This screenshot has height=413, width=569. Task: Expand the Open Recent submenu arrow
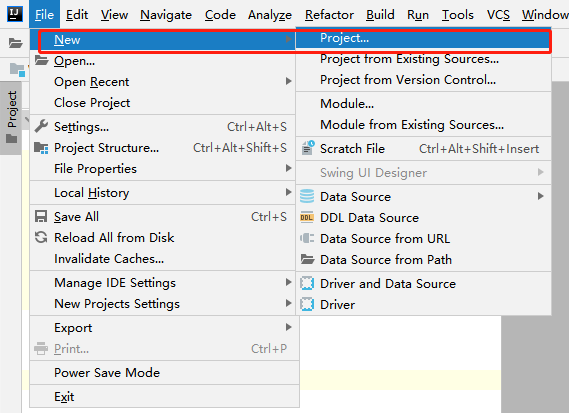click(x=288, y=81)
